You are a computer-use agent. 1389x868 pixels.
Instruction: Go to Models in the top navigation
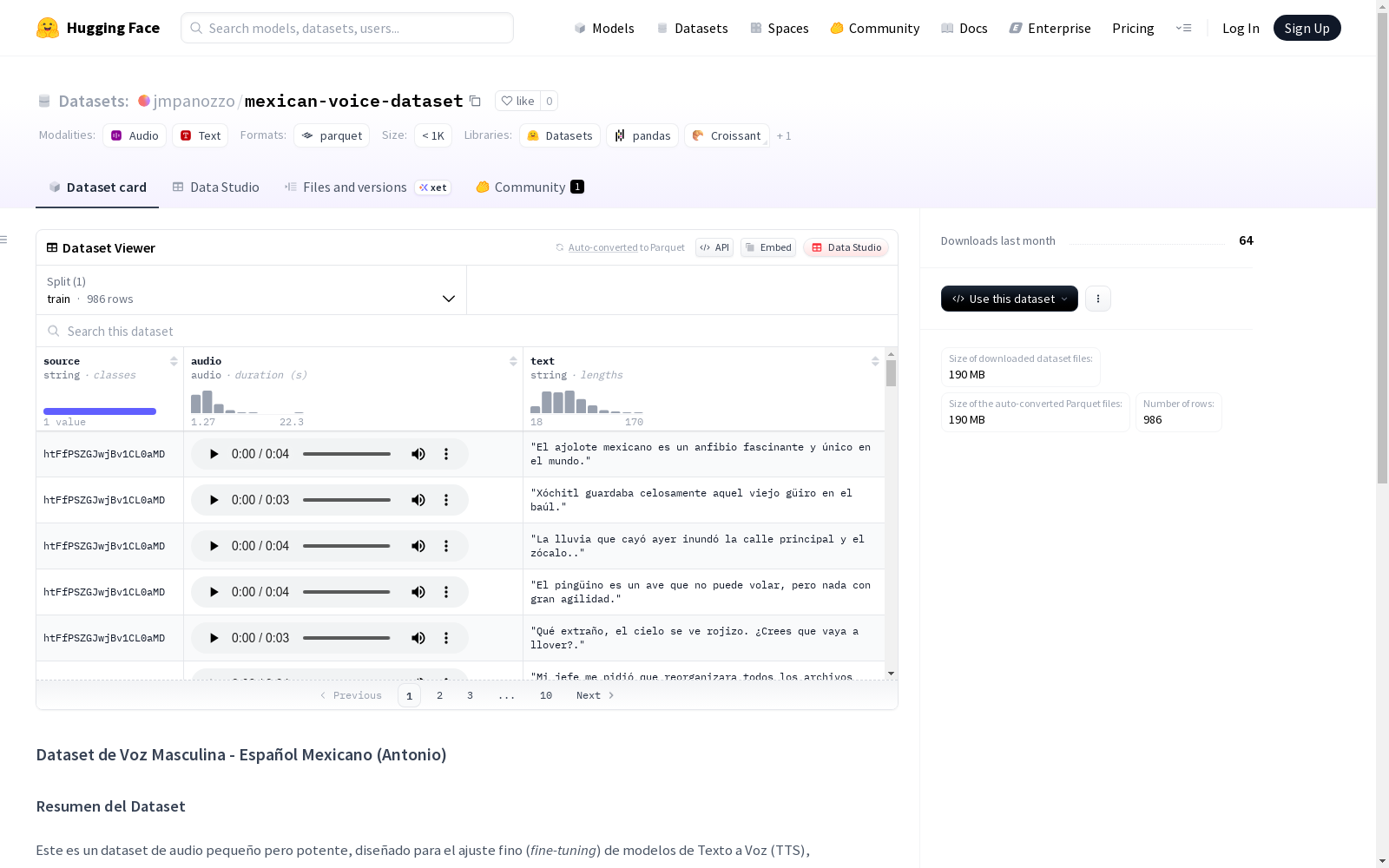604,28
